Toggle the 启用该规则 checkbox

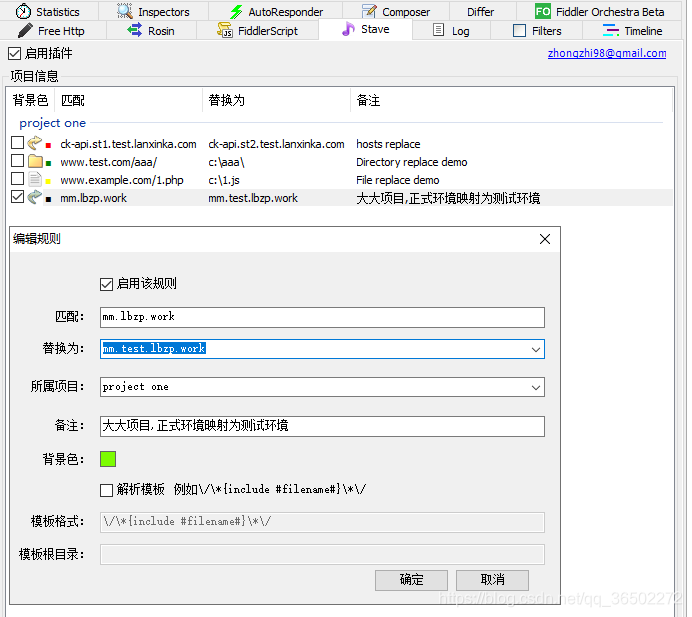point(106,284)
